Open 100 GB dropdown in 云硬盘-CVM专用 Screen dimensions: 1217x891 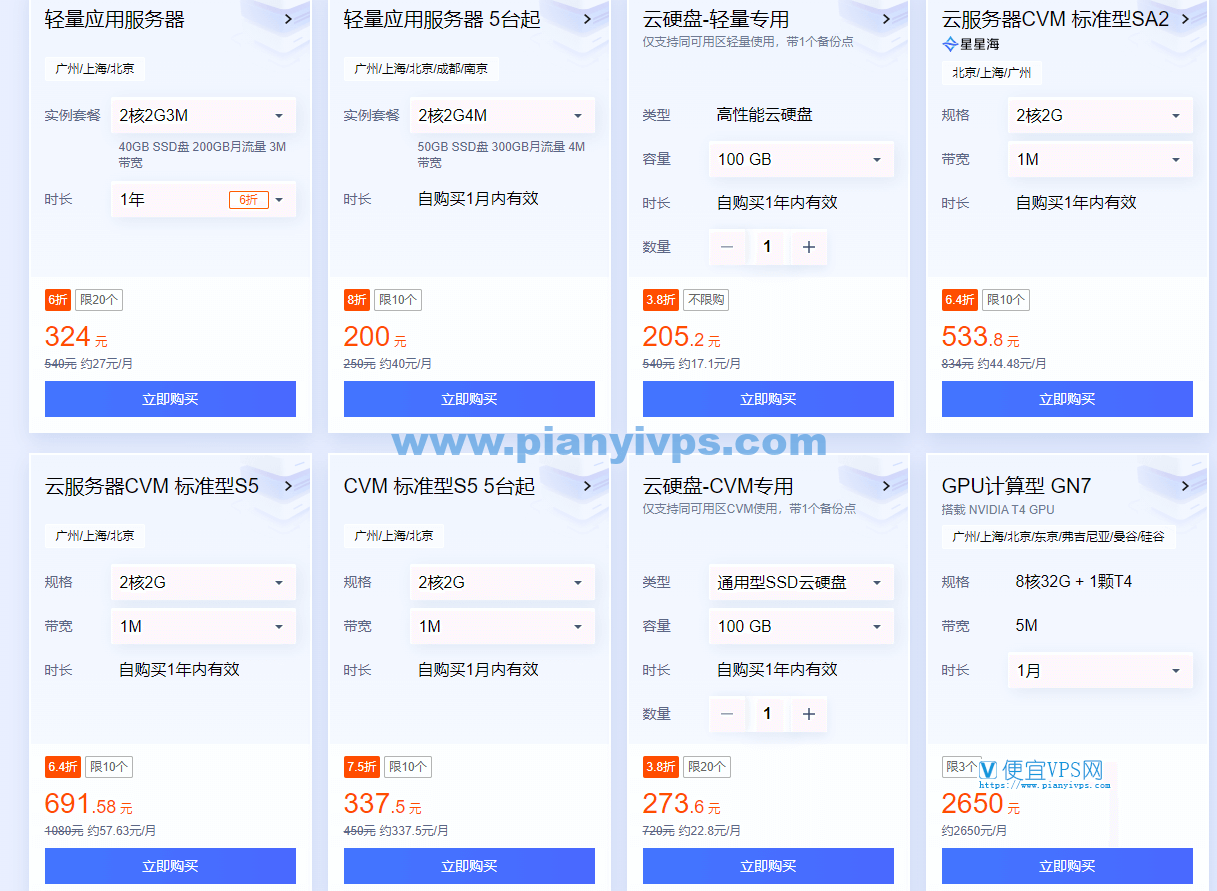coord(801,626)
